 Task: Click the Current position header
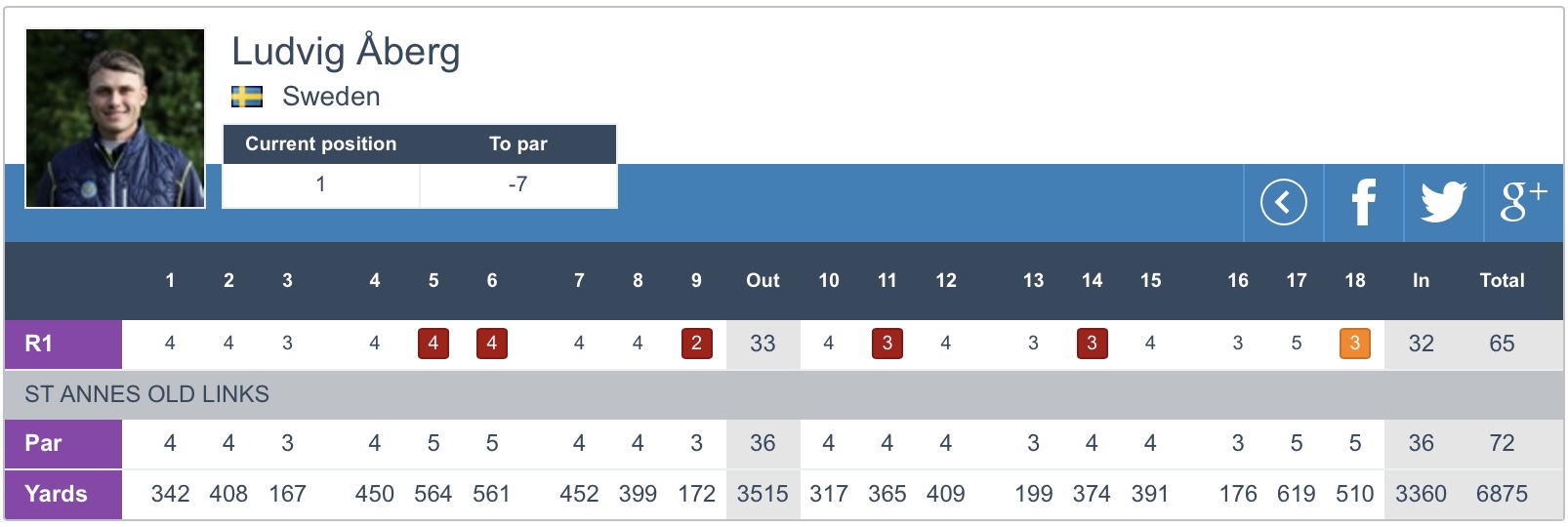pos(320,144)
